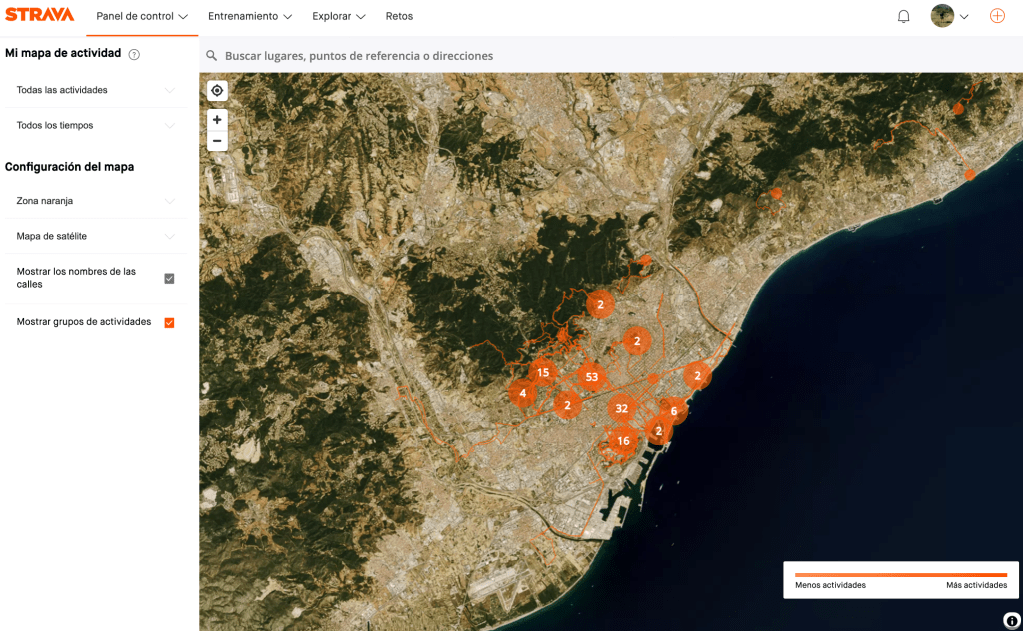Open the Panel de control menu

pos(141,17)
